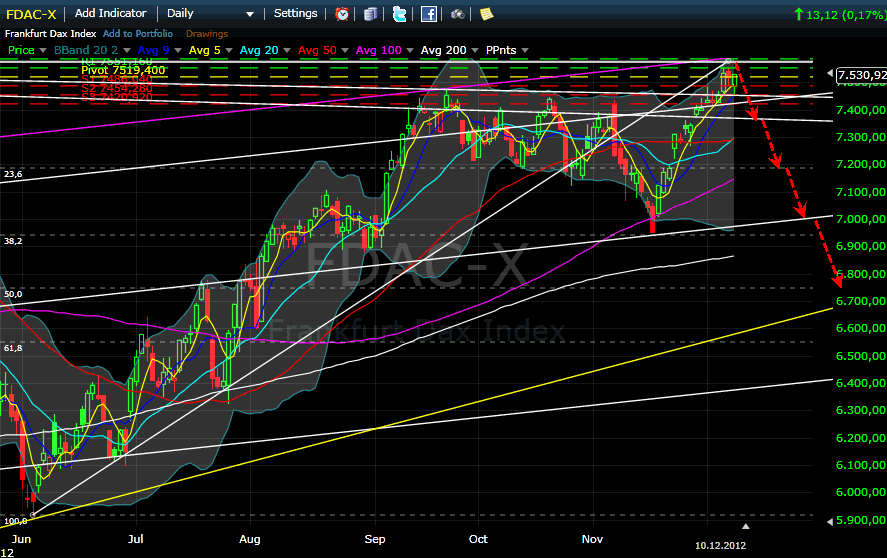Click the cyan Avg 20 label
Viewport: 887px width, 558px height.
coord(259,50)
